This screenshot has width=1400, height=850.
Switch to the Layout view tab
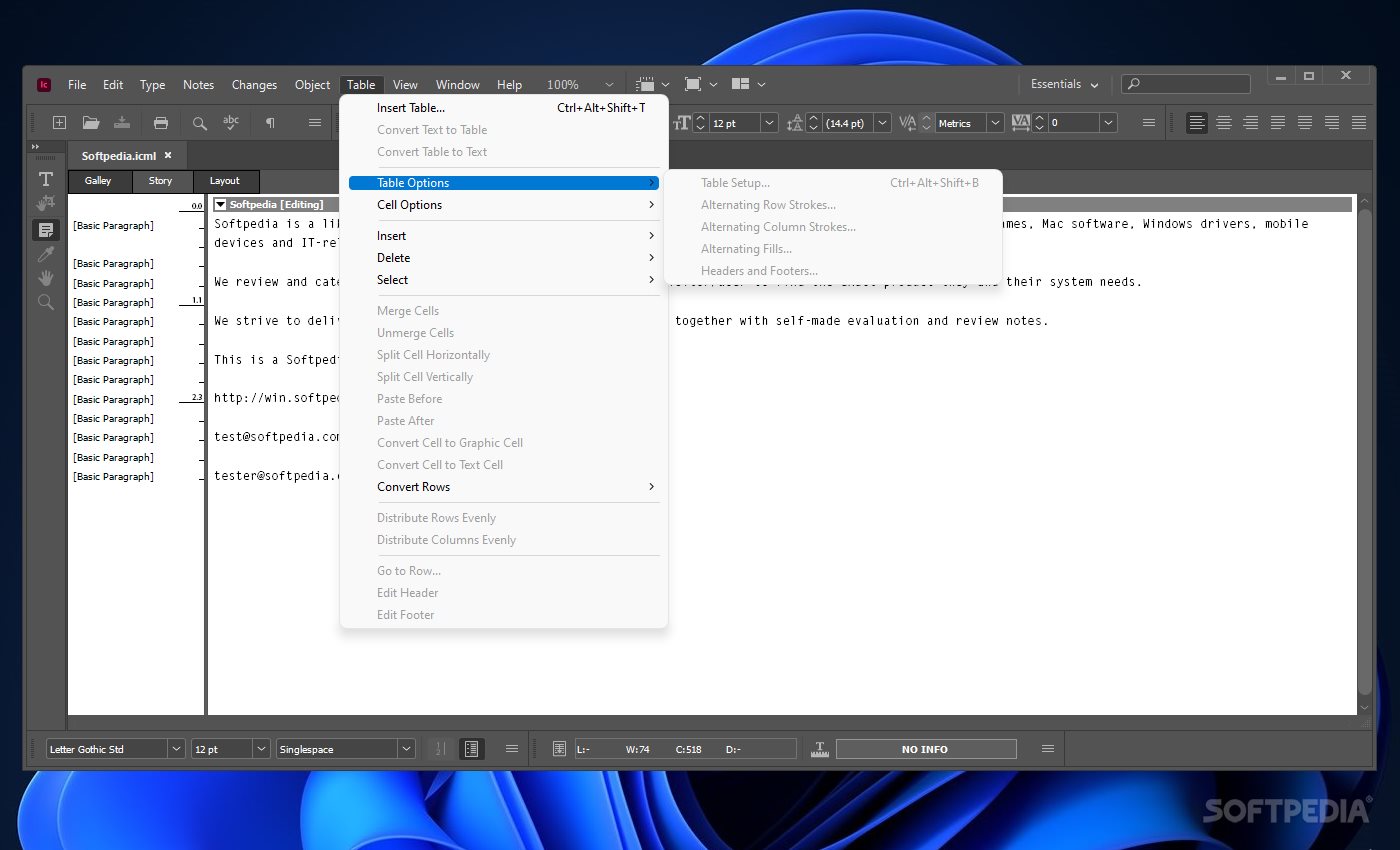point(225,181)
